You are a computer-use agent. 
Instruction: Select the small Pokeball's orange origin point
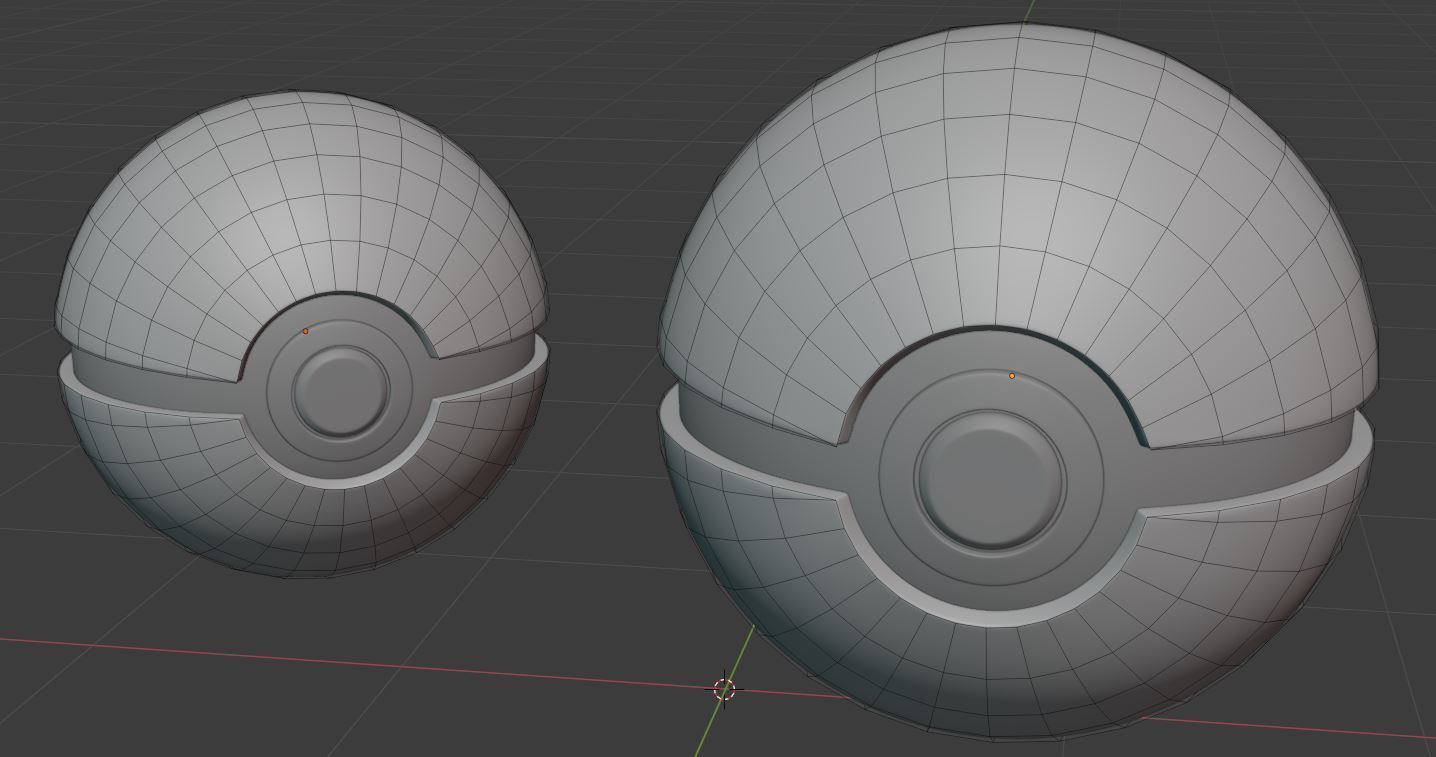pyautogui.click(x=306, y=331)
